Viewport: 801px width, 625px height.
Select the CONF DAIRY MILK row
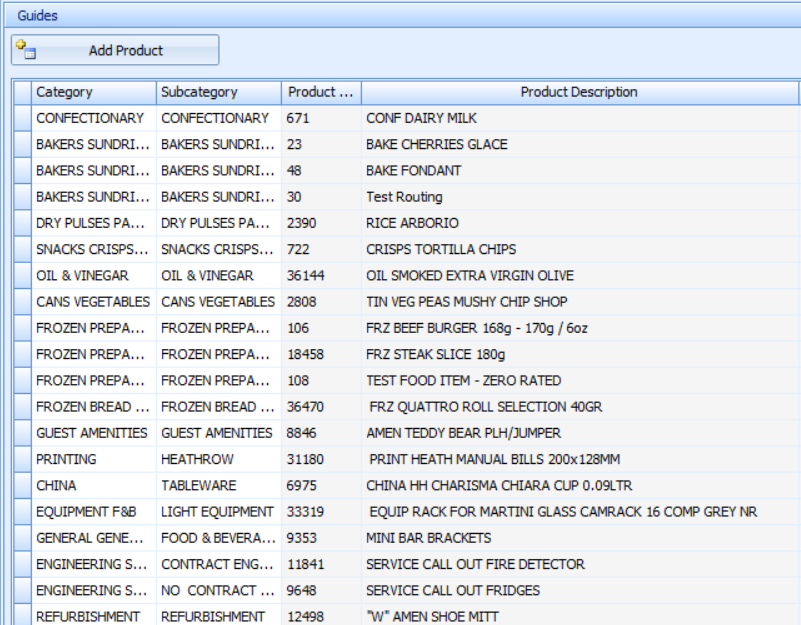pos(420,118)
